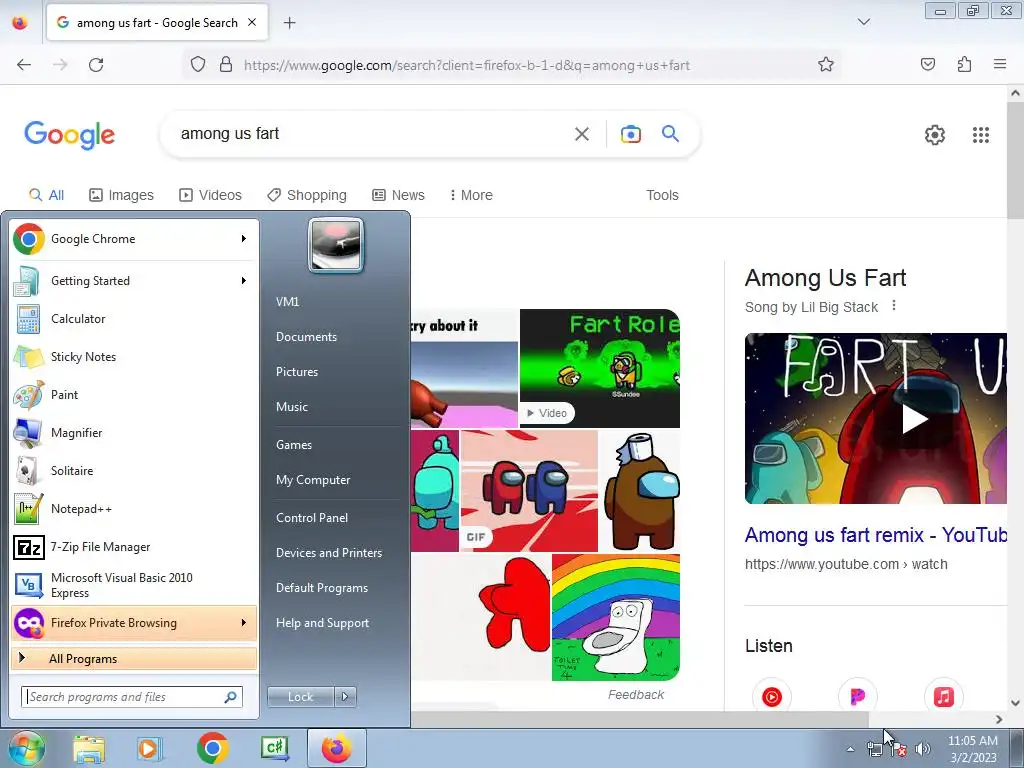Expand the Google Chrome jump list arrow

point(244,238)
